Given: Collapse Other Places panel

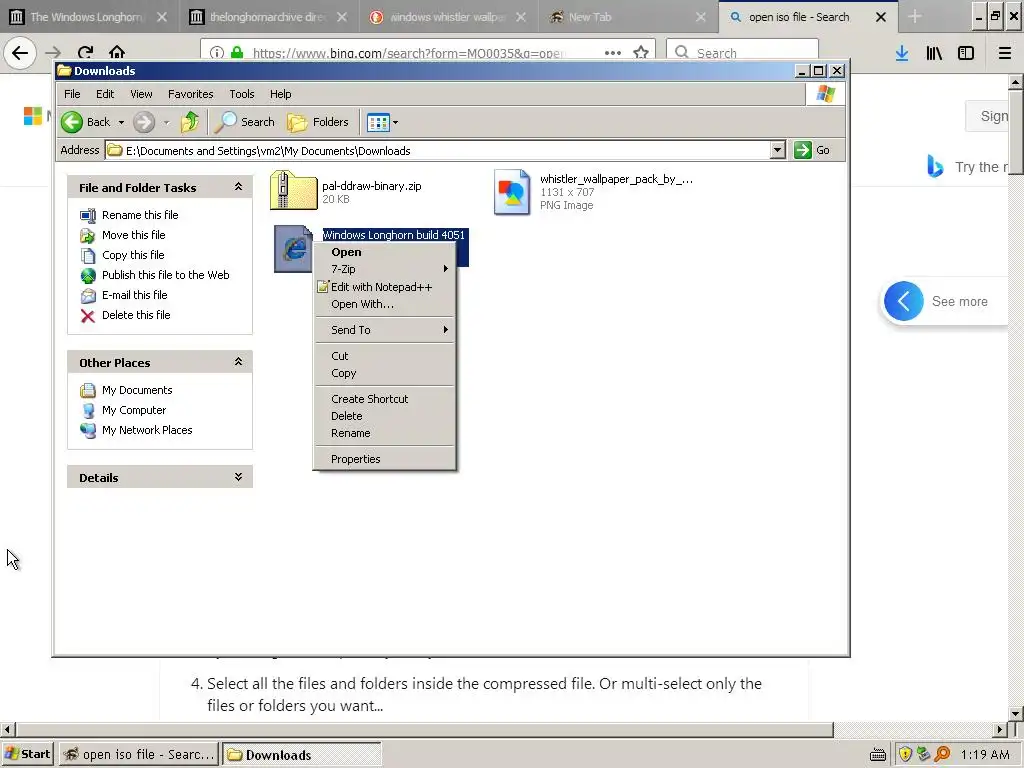Looking at the screenshot, I should pos(238,362).
